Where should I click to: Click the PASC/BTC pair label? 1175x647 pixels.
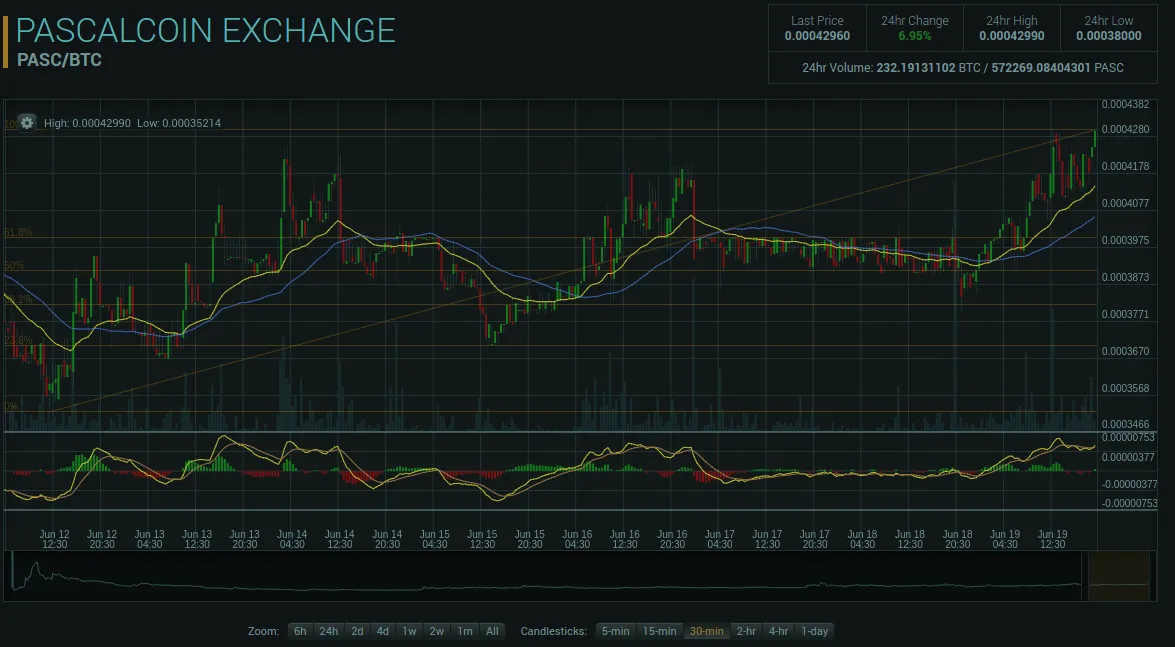[59, 60]
